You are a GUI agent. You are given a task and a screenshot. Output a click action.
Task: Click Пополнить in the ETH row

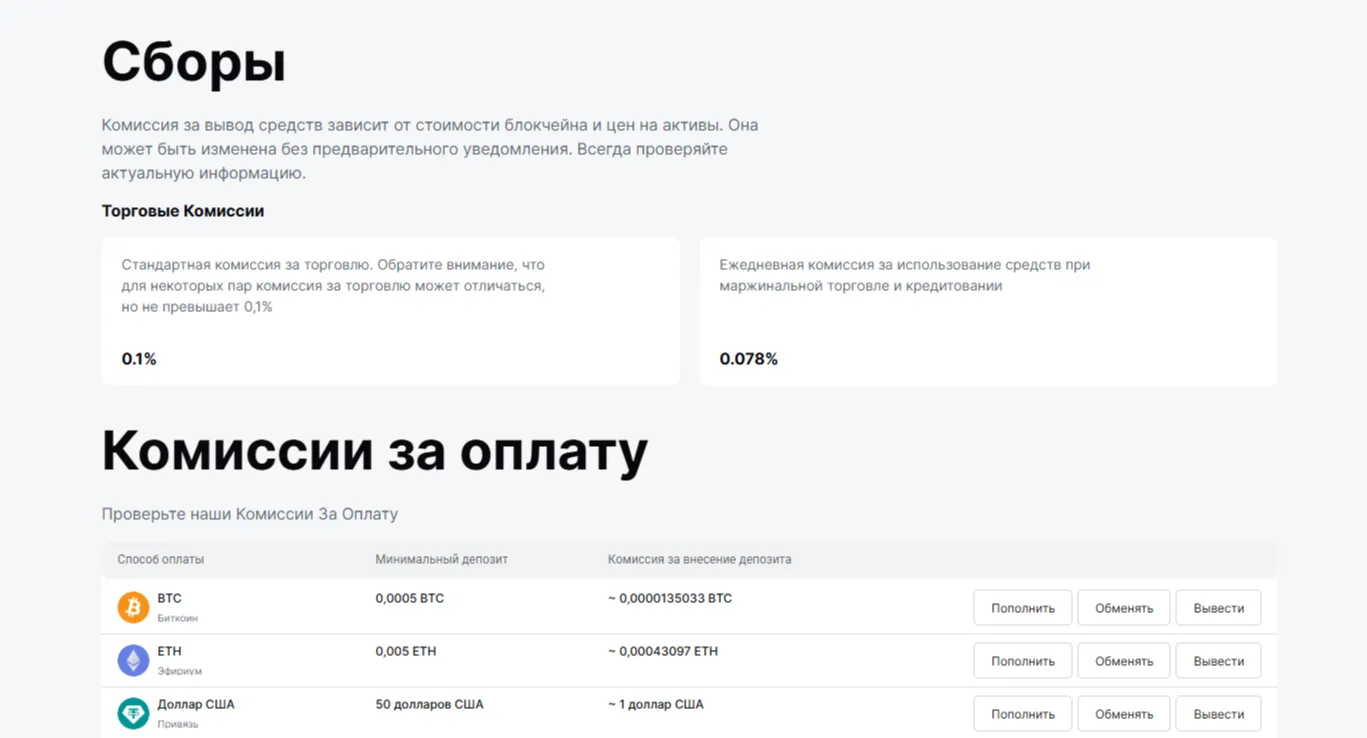(1022, 661)
